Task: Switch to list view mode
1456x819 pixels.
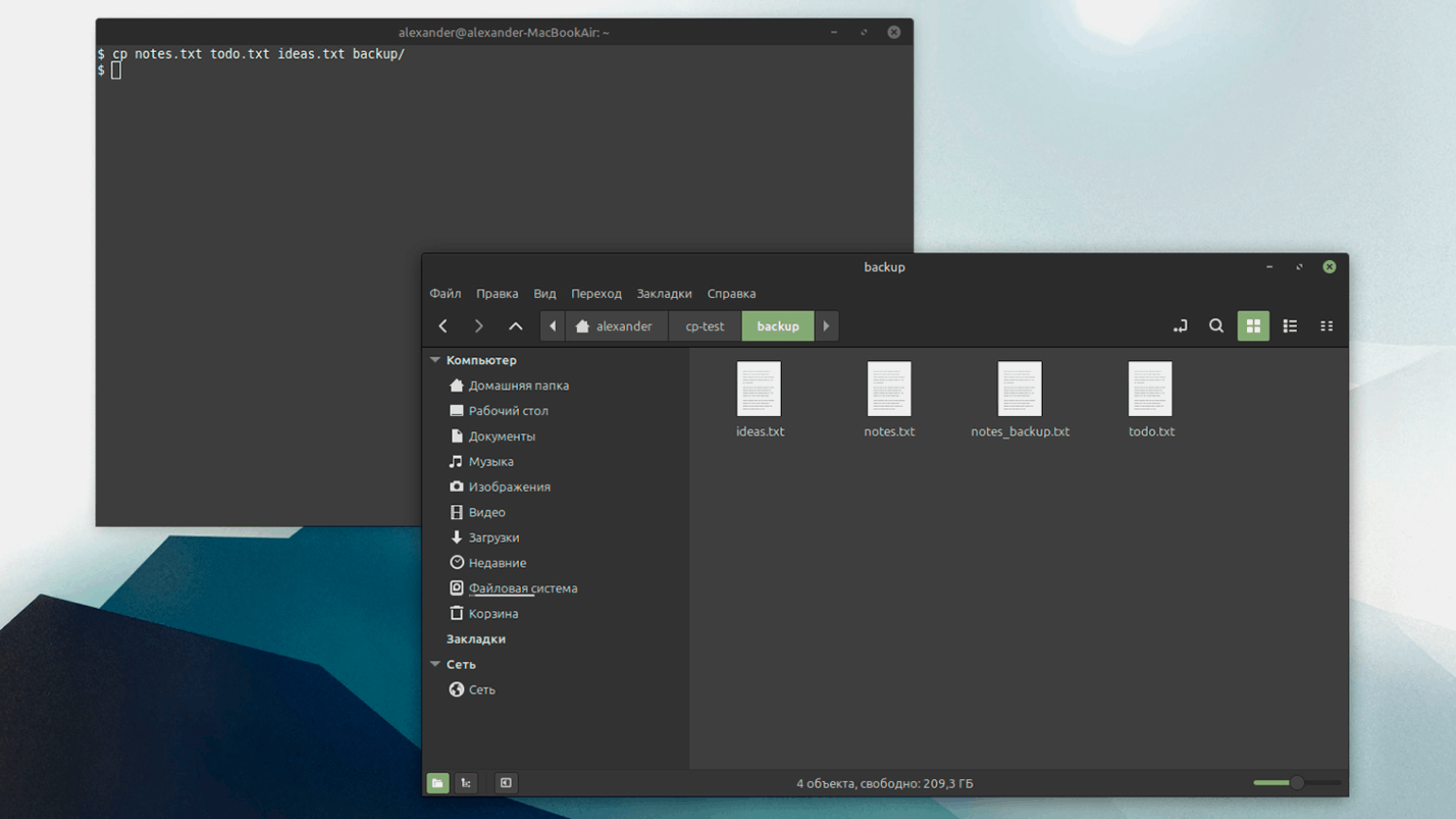Action: click(x=1290, y=326)
